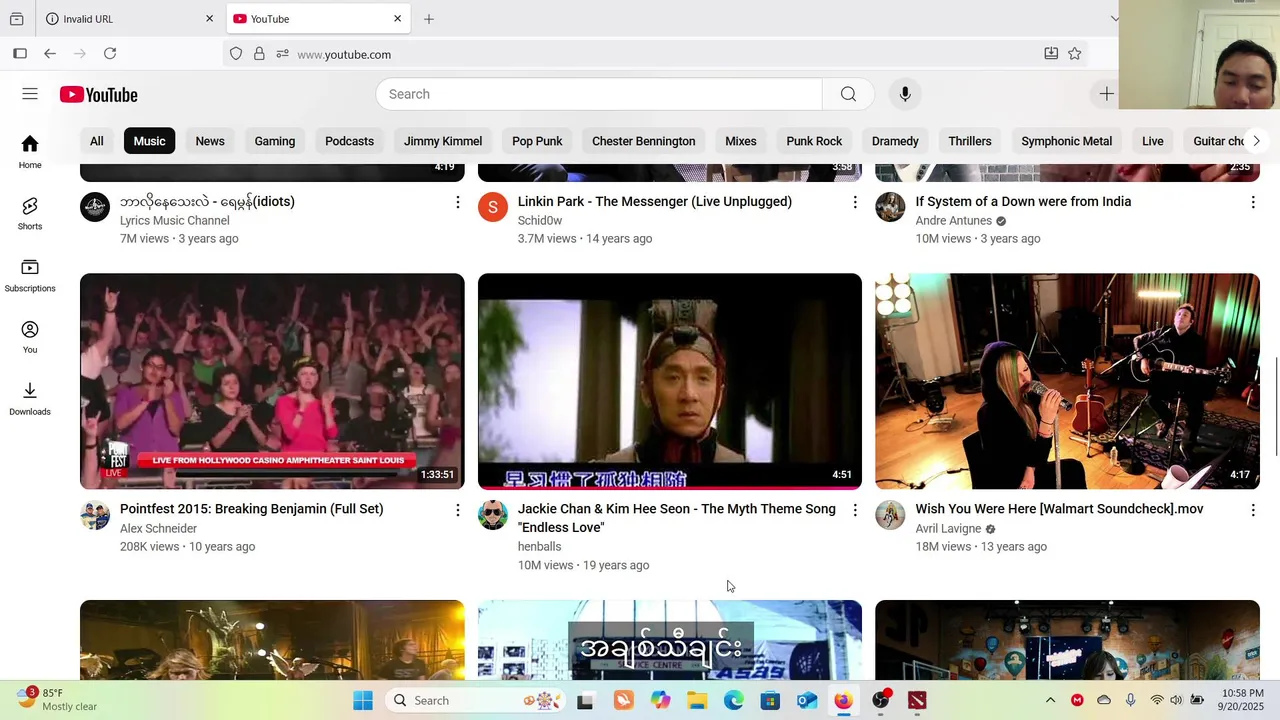Open Downloads in sidebar
Viewport: 1280px width, 720px height.
coord(30,399)
